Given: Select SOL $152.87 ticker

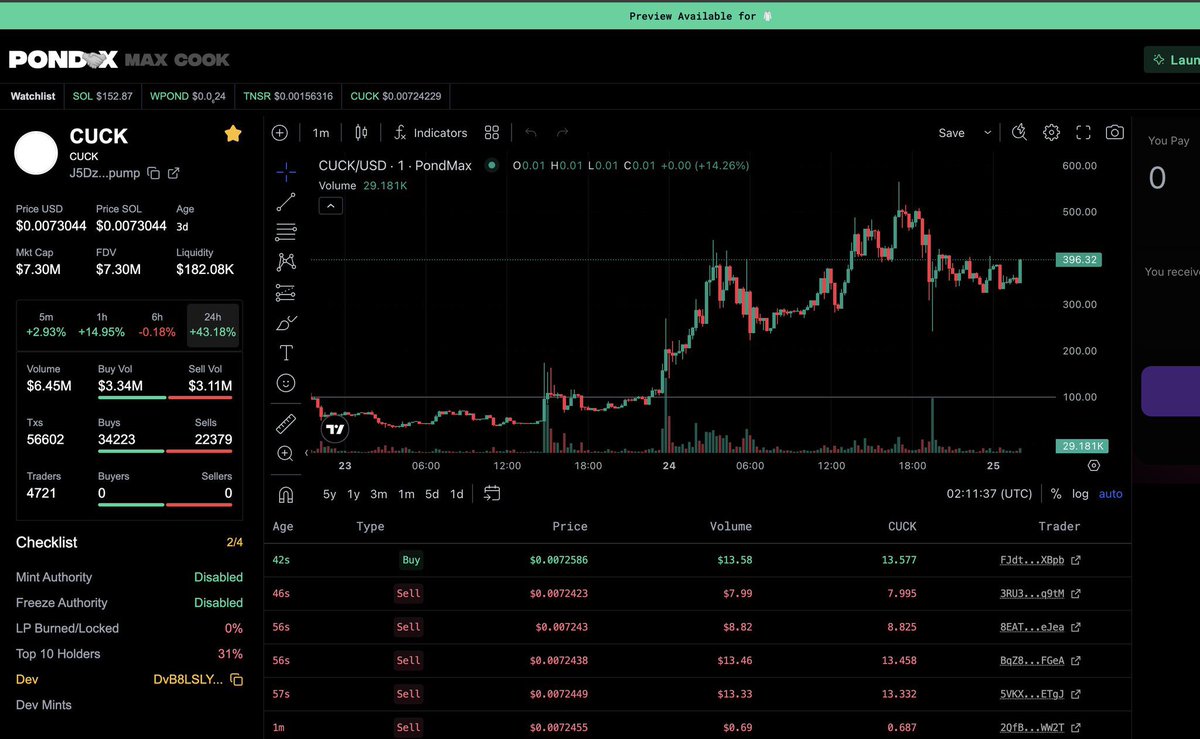Looking at the screenshot, I should pyautogui.click(x=103, y=96).
